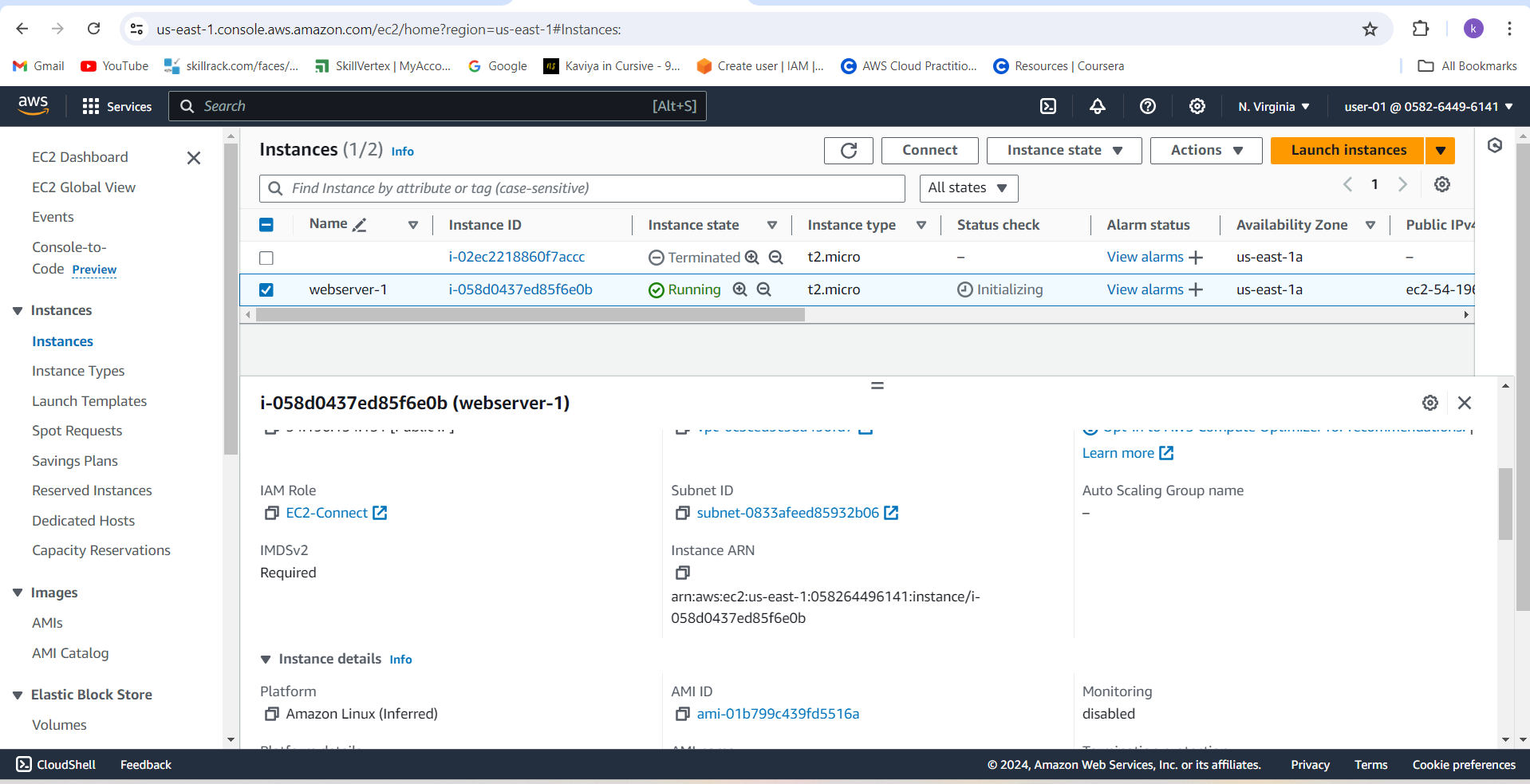
Task: Deselect the webserver-1 instance checkbox
Action: pos(266,290)
